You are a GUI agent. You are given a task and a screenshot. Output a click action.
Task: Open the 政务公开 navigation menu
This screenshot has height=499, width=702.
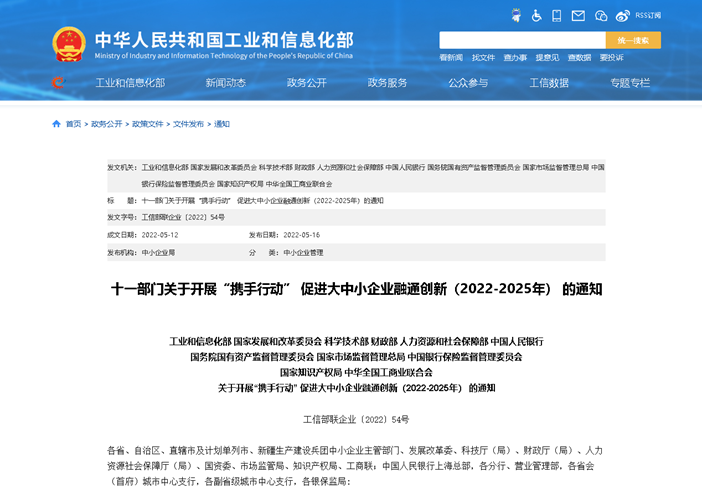coord(307,83)
